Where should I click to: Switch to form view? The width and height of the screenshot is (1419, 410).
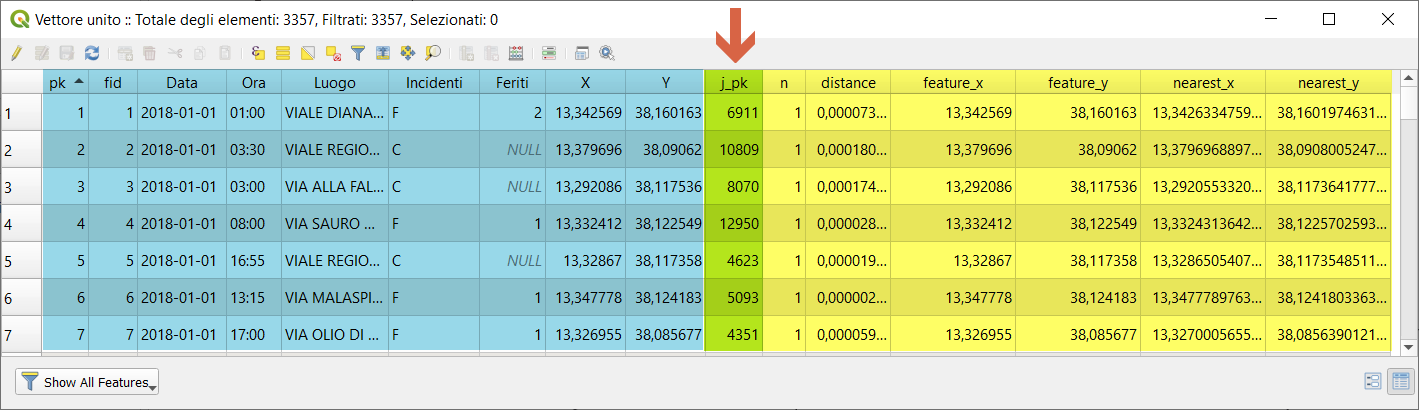1373,381
